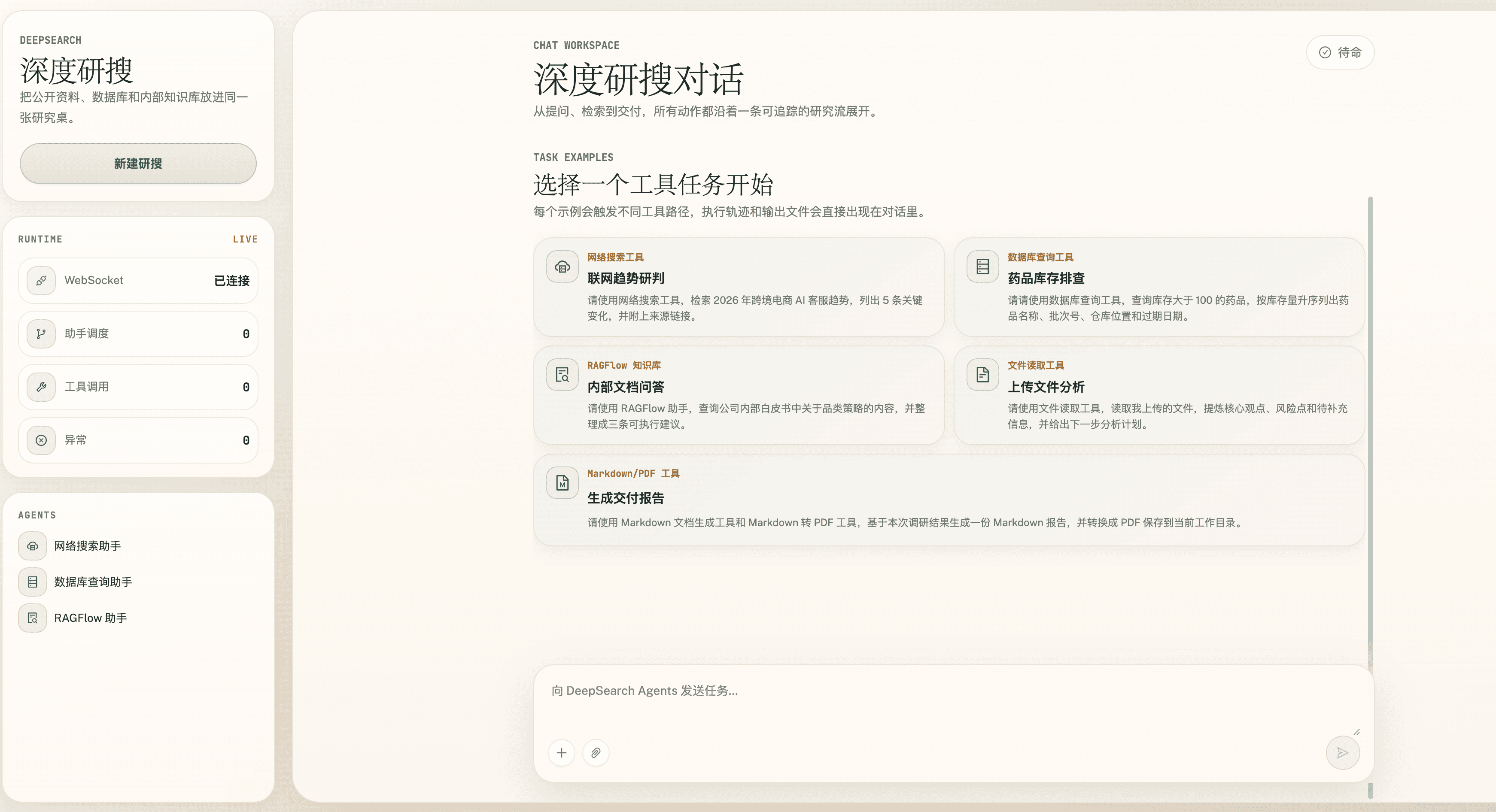Viewport: 1496px width, 812px height.
Task: Choose the 联网趋势研判 task example
Action: [739, 287]
